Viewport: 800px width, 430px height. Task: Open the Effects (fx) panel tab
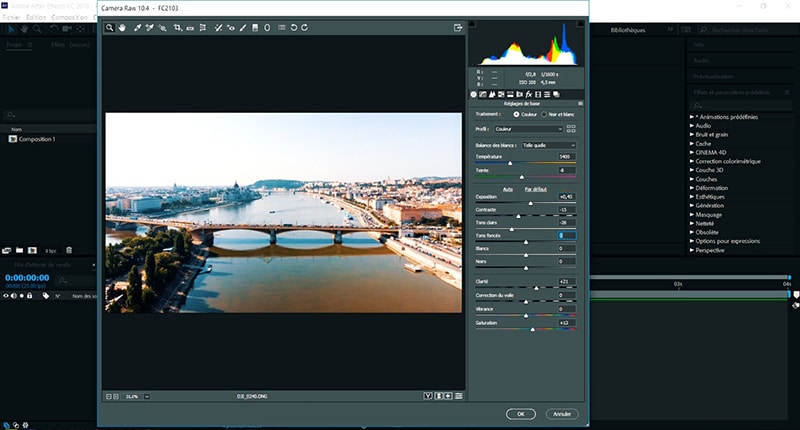527,94
